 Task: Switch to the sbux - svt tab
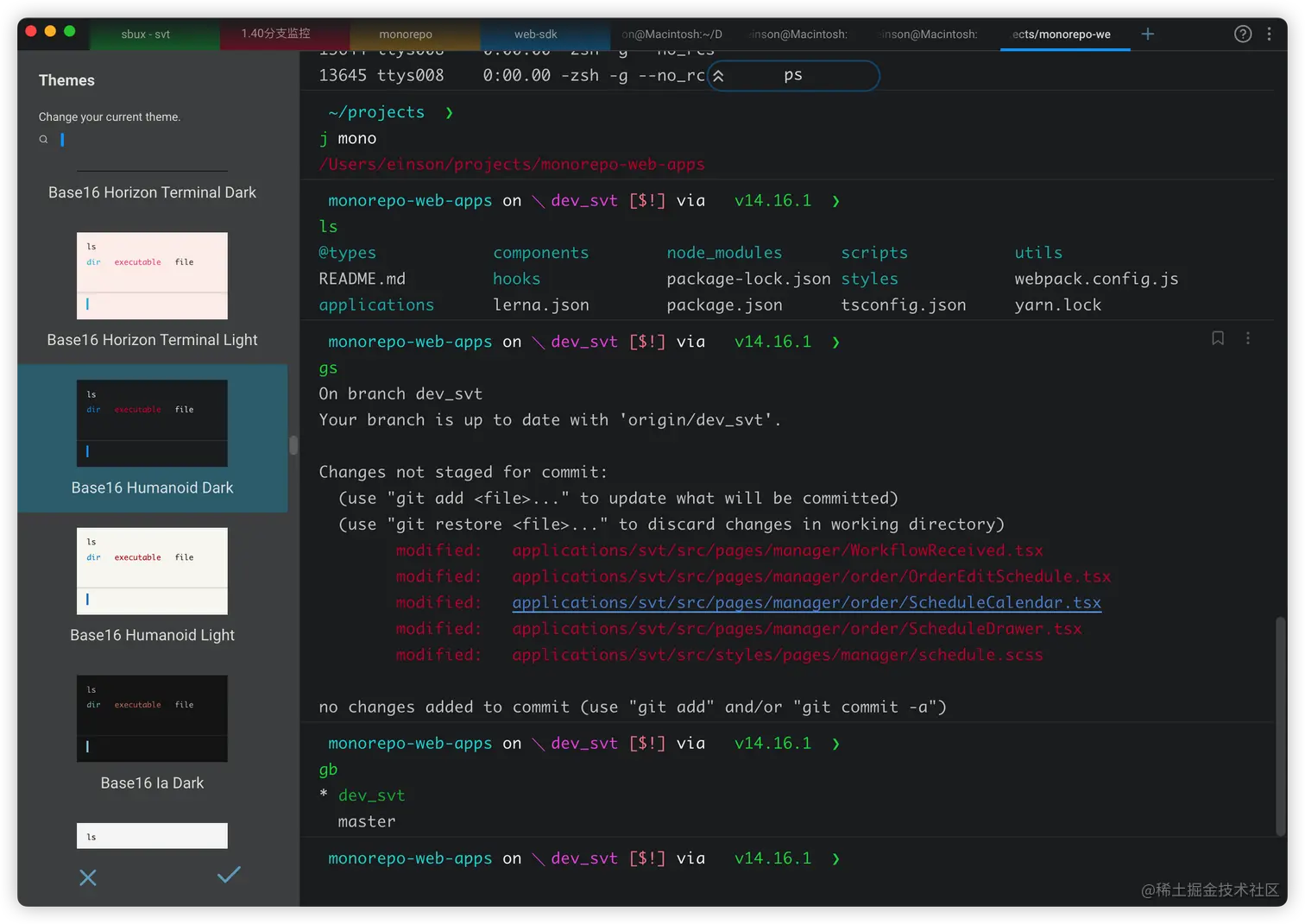(145, 34)
